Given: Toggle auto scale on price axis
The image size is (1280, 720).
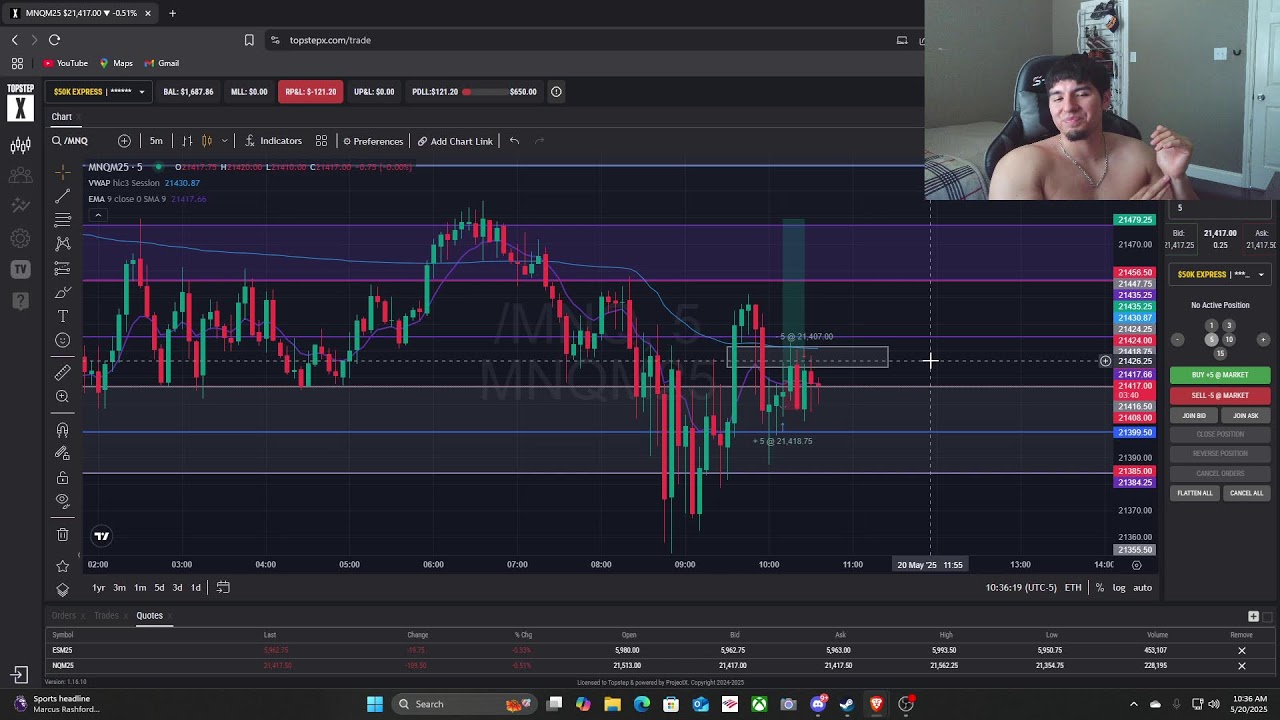Looking at the screenshot, I should click(1142, 587).
